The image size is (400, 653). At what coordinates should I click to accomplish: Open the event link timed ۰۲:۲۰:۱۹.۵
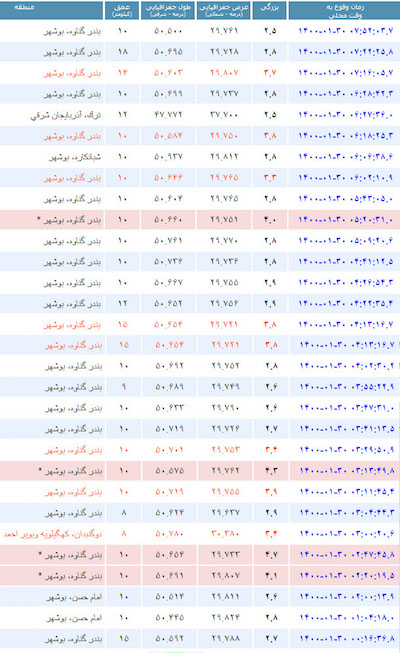(347, 576)
